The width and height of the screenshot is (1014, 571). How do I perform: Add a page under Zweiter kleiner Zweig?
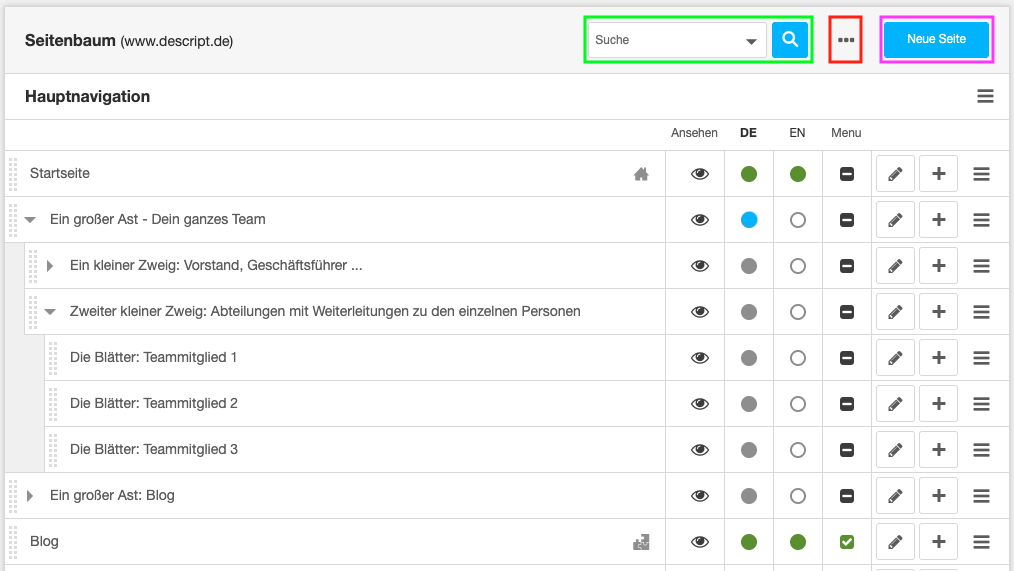click(x=938, y=312)
